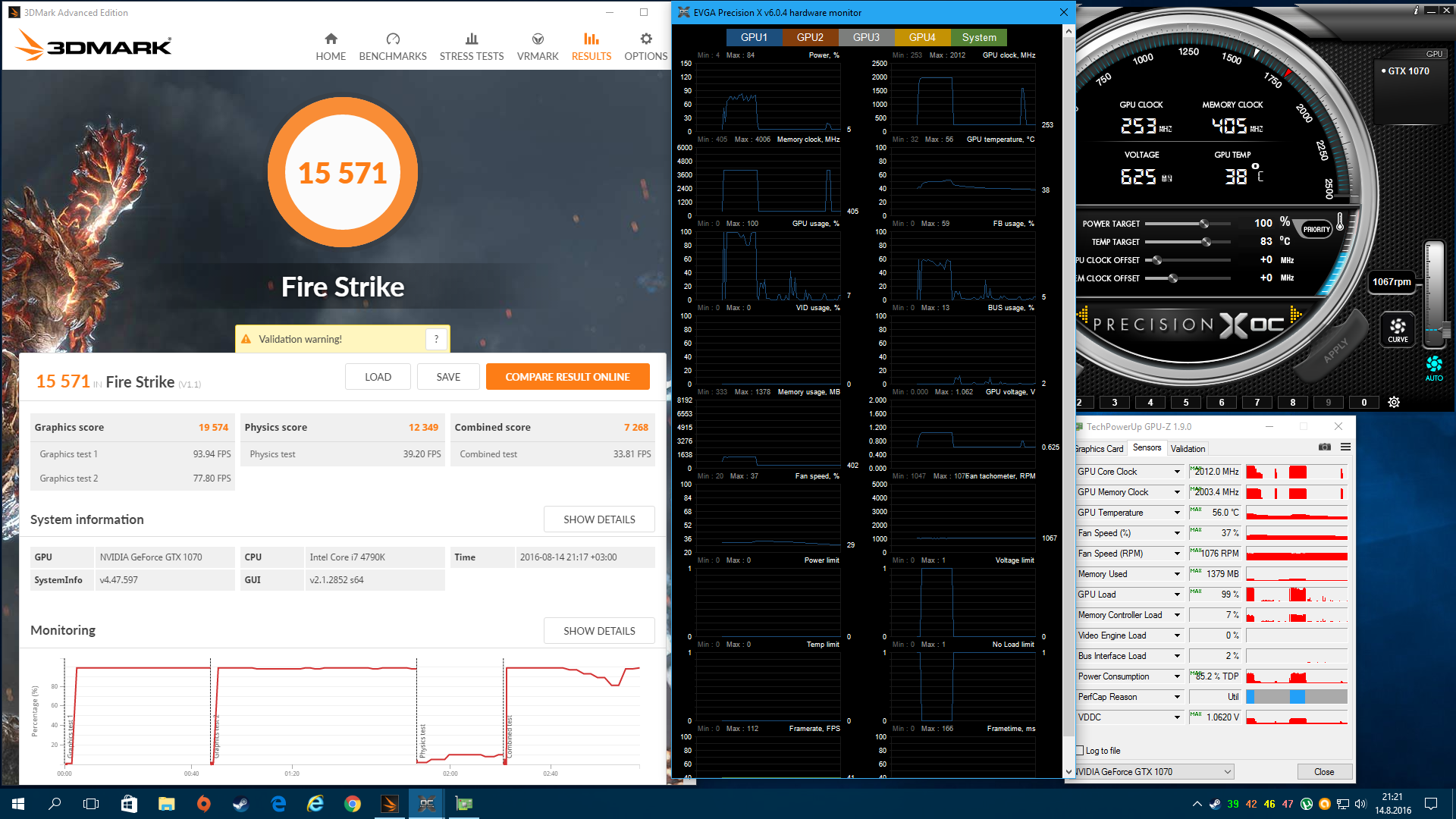The width and height of the screenshot is (1456, 819).
Task: Select Precision X profile slot 4
Action: point(1150,403)
